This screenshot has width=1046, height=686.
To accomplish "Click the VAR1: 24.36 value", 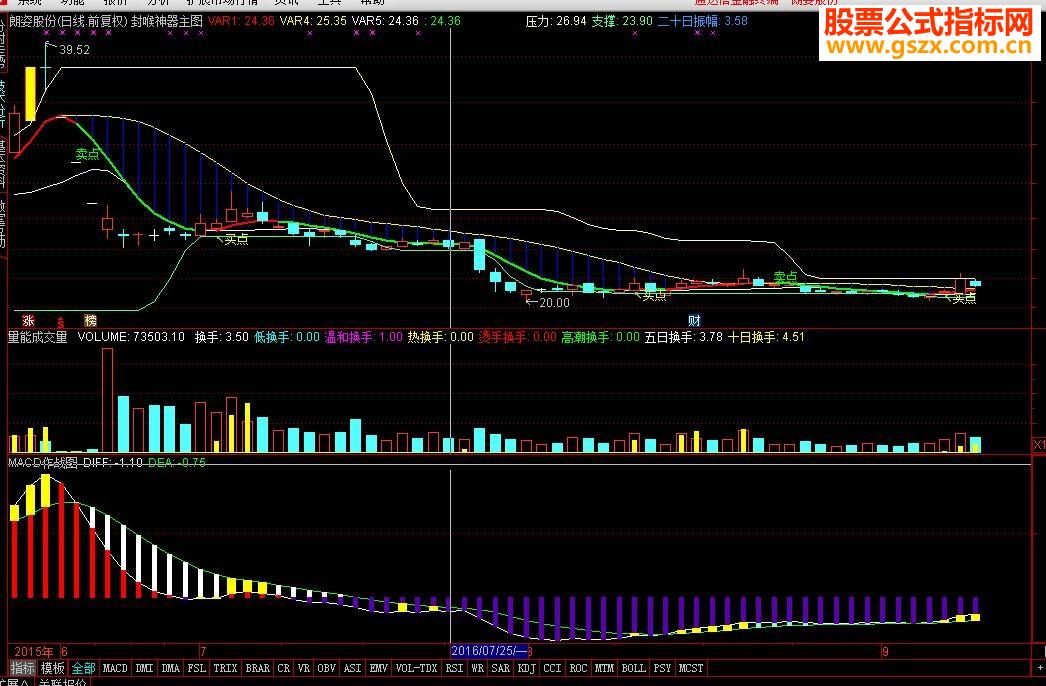I will coord(241,21).
